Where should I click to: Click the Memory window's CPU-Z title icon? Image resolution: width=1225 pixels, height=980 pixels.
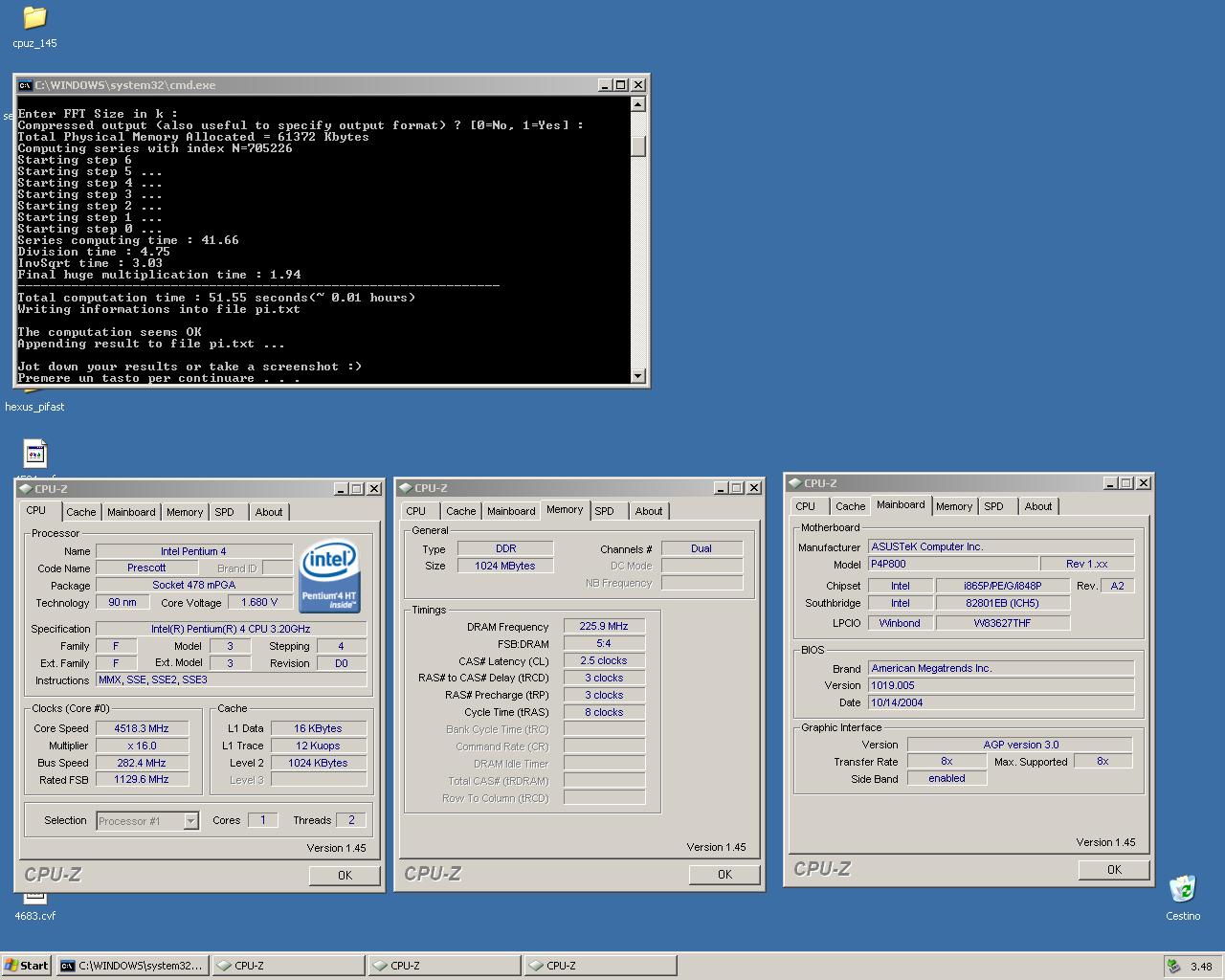click(x=407, y=488)
